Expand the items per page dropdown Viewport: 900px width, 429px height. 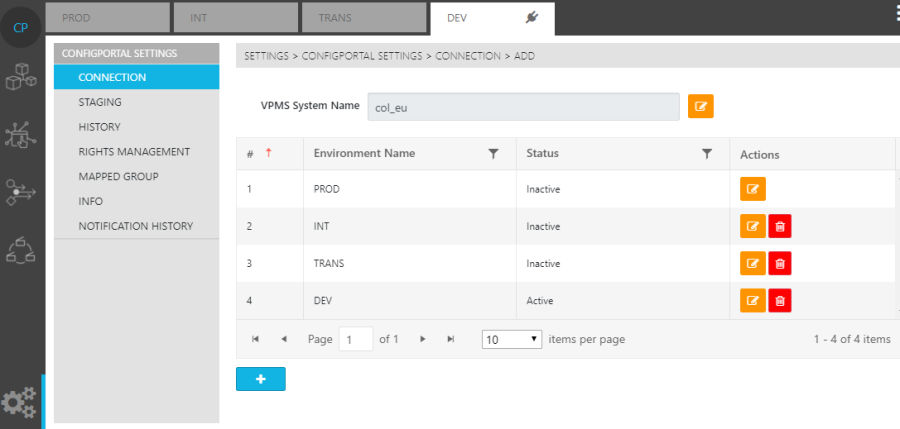[x=512, y=340]
